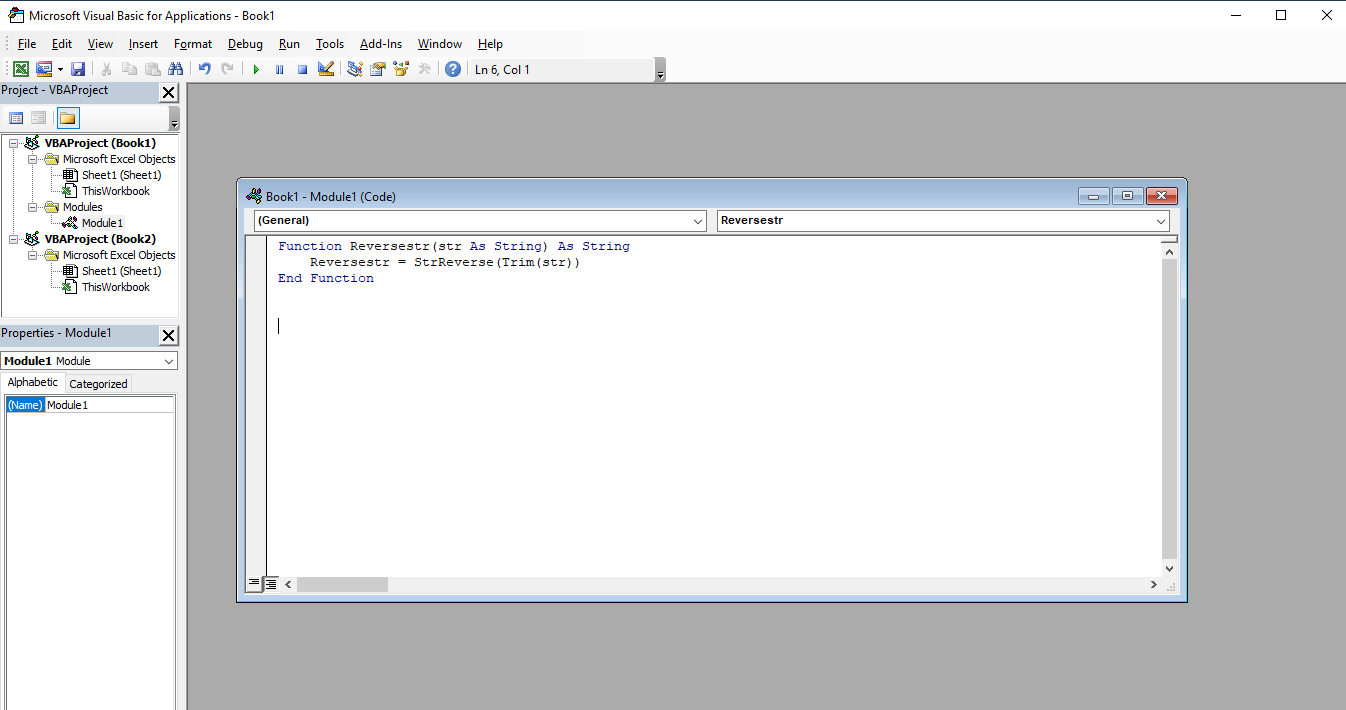The width and height of the screenshot is (1346, 710).
Task: Click View Object icon in Project panel
Action: coord(38,118)
